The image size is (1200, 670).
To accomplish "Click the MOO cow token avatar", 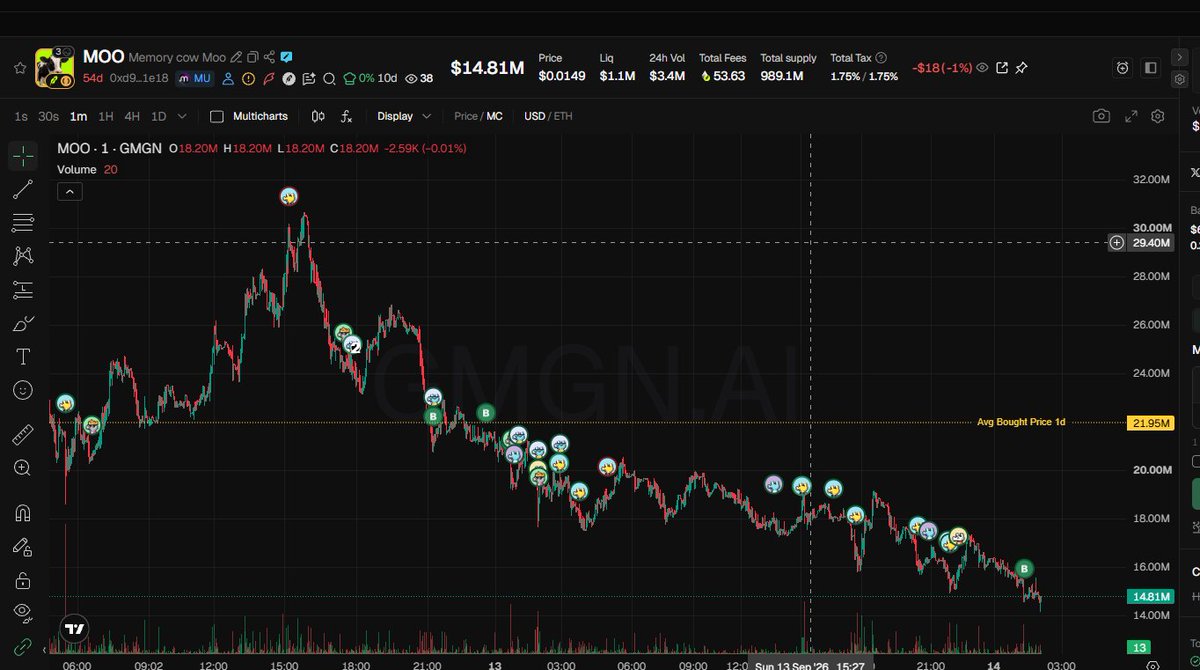I will pos(54,67).
